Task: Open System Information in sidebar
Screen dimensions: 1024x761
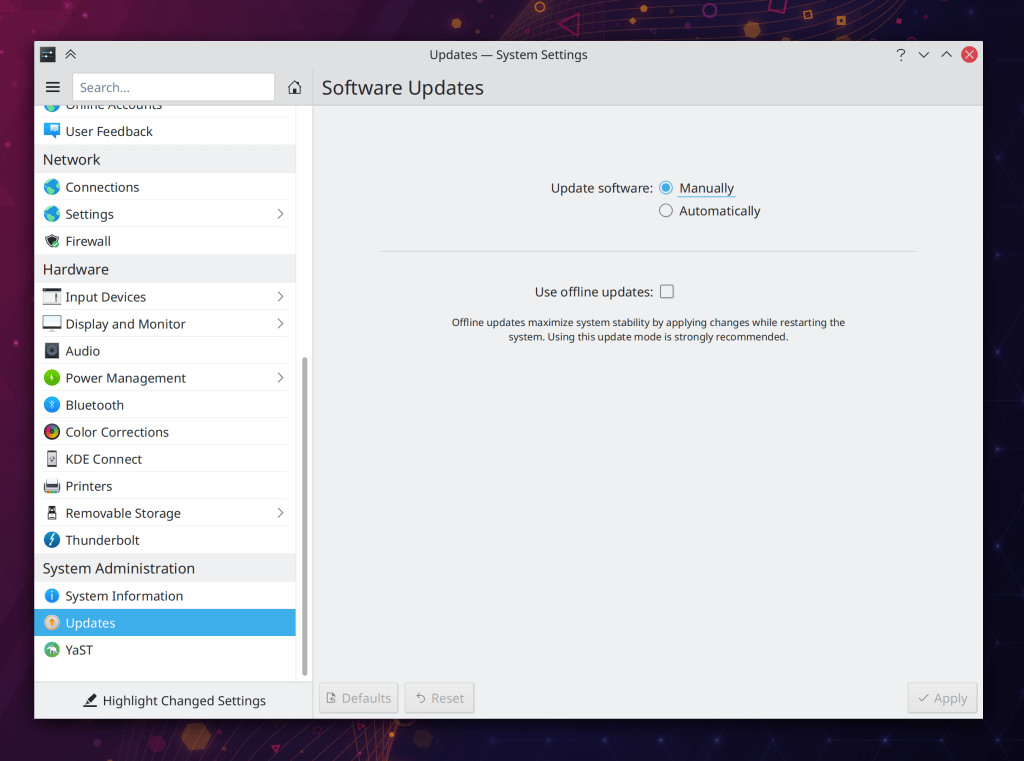Action: pyautogui.click(x=124, y=596)
